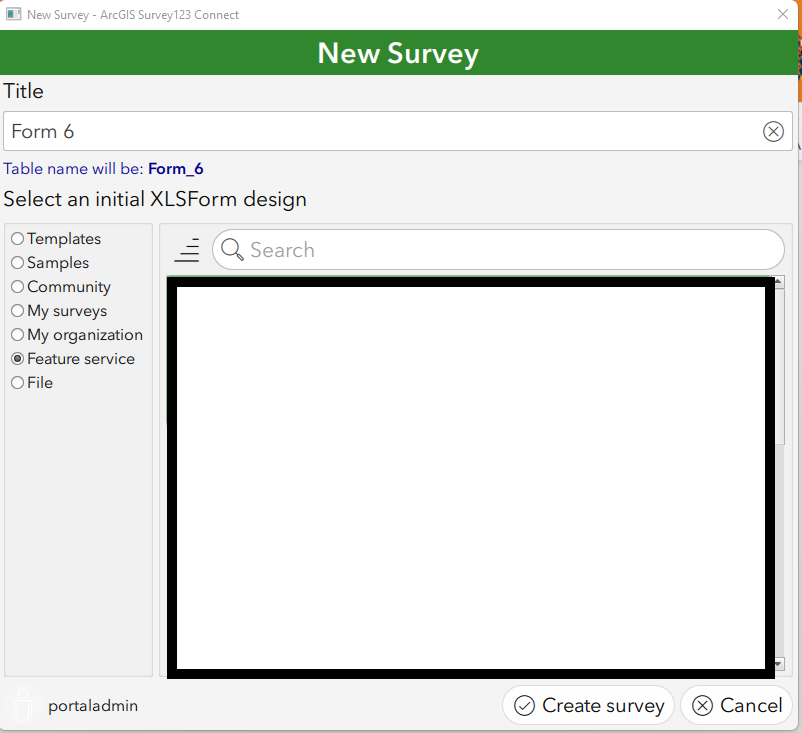Select the Templates radio button
The image size is (802, 733).
pos(17,238)
